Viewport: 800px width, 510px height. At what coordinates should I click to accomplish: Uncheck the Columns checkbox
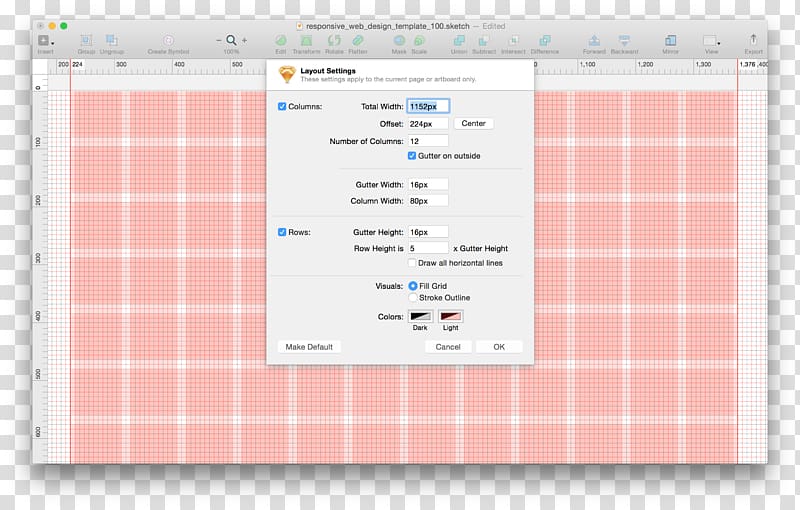[282, 106]
